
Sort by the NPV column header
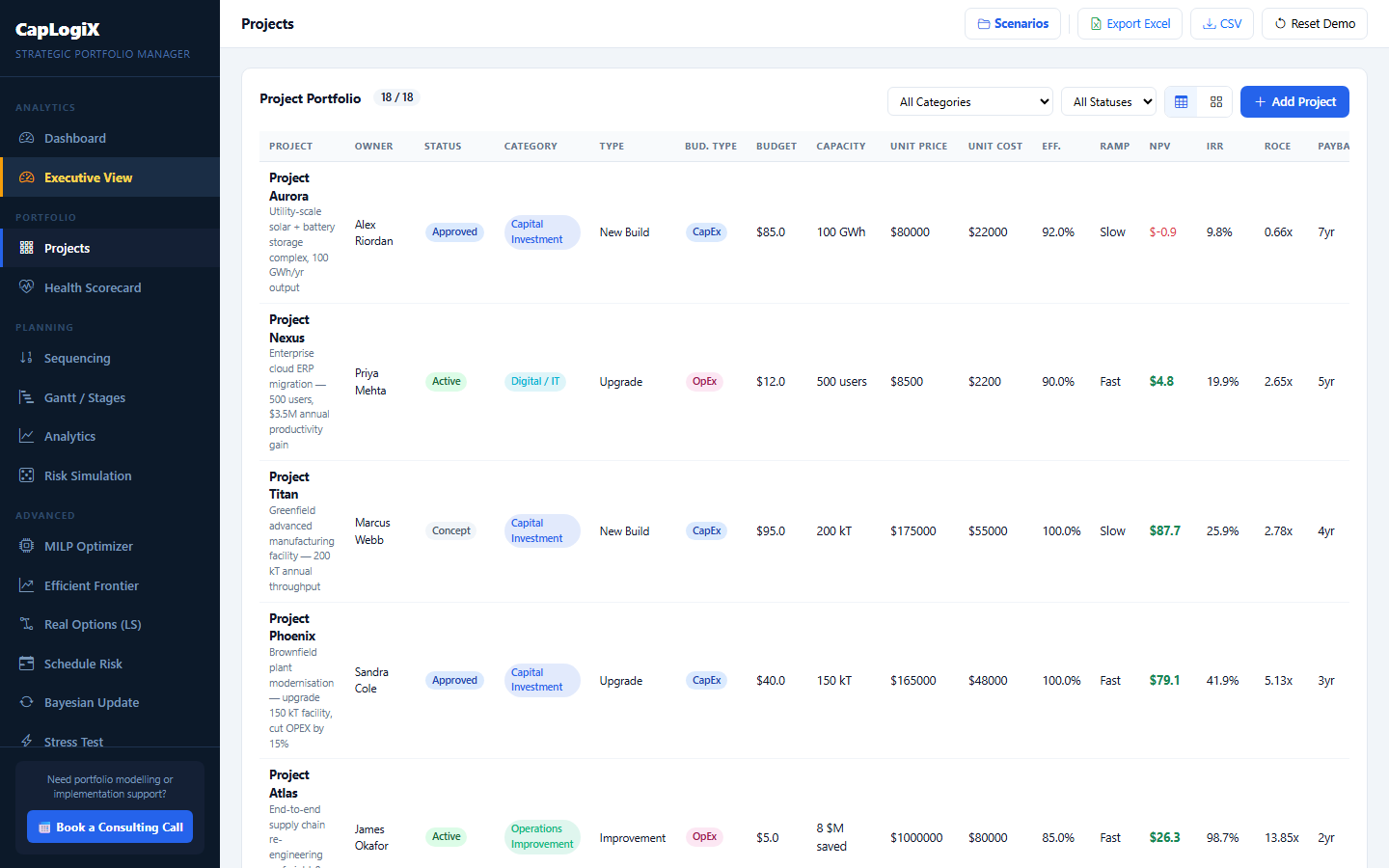coord(1159,147)
